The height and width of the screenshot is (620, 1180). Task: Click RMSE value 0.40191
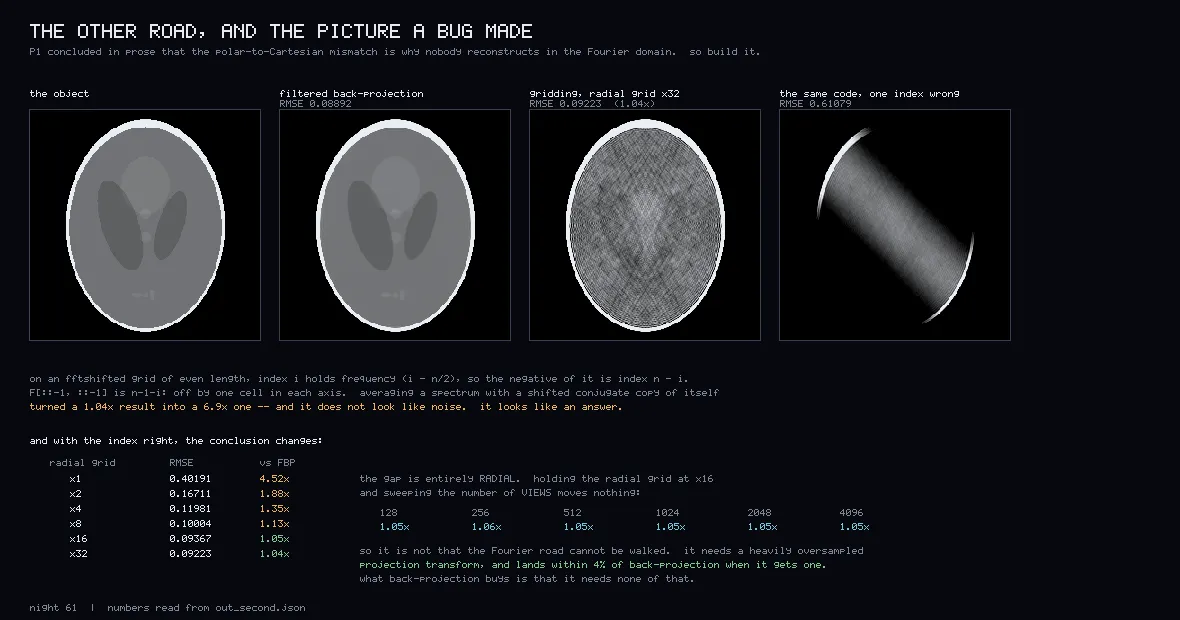[190, 479]
